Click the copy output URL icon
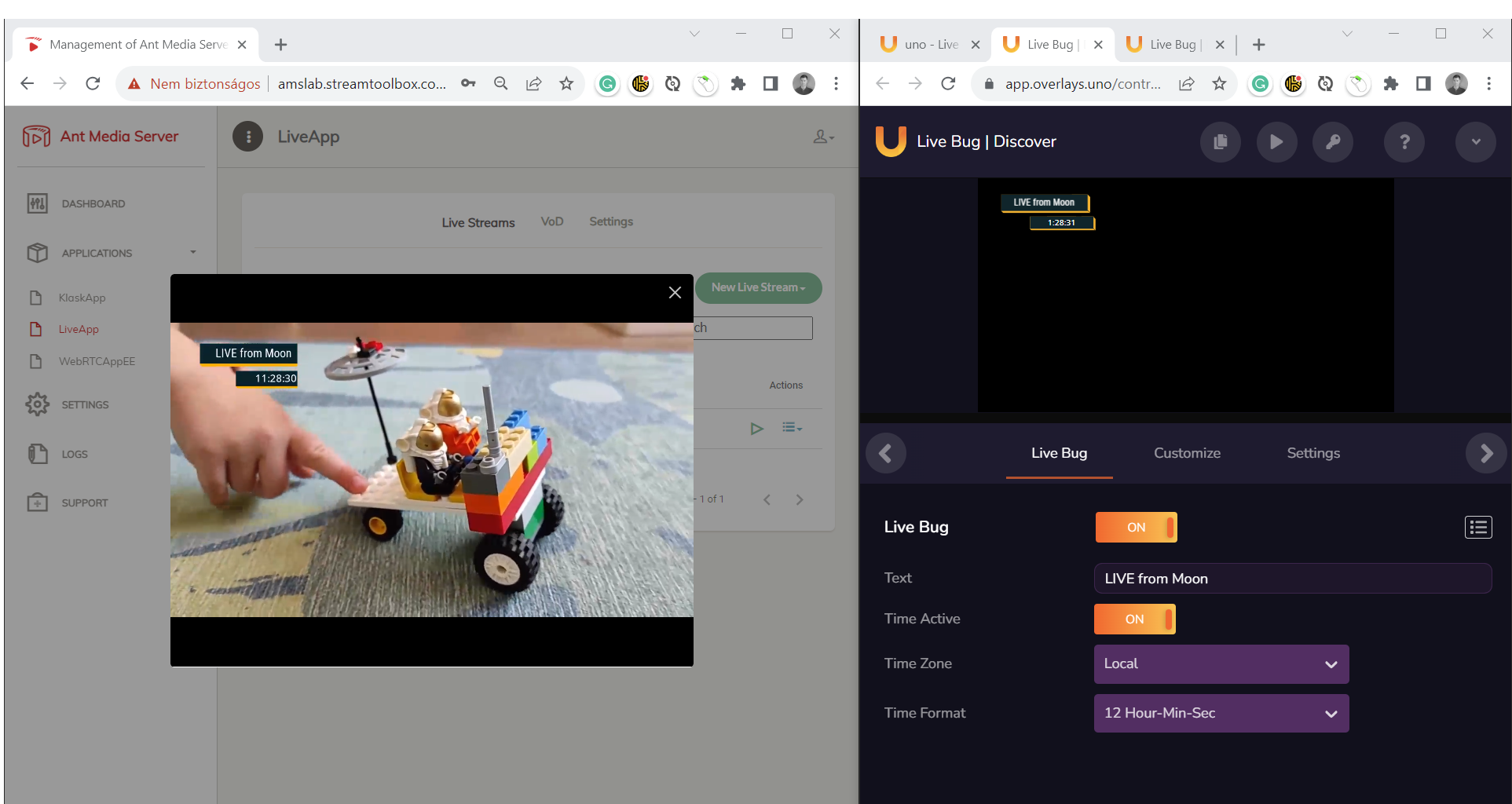This screenshot has height=804, width=1512. point(1220,142)
